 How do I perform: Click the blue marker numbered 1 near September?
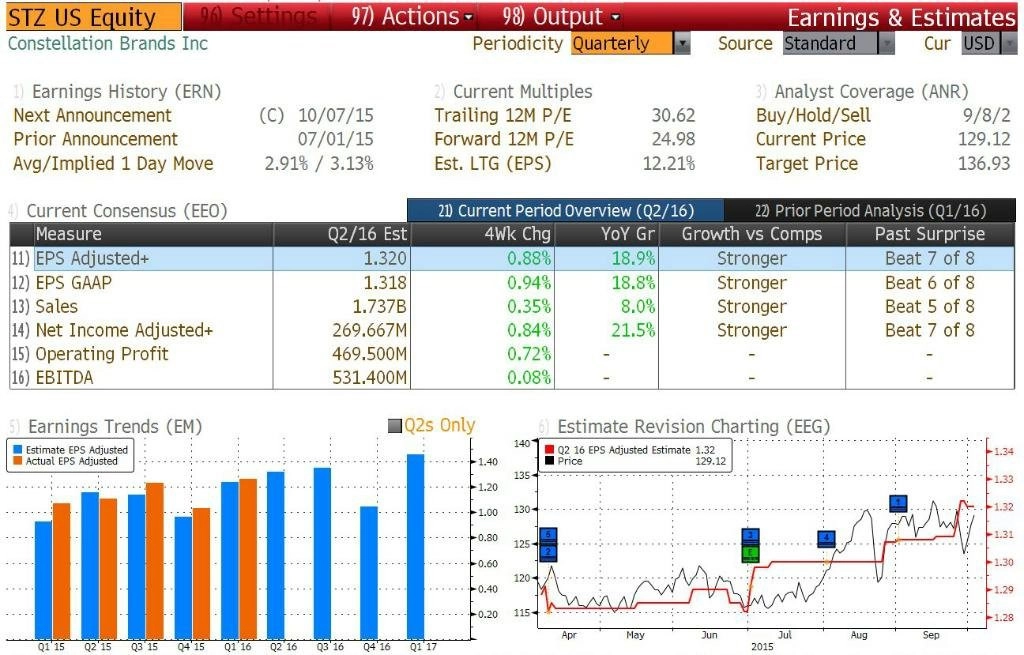coord(899,503)
